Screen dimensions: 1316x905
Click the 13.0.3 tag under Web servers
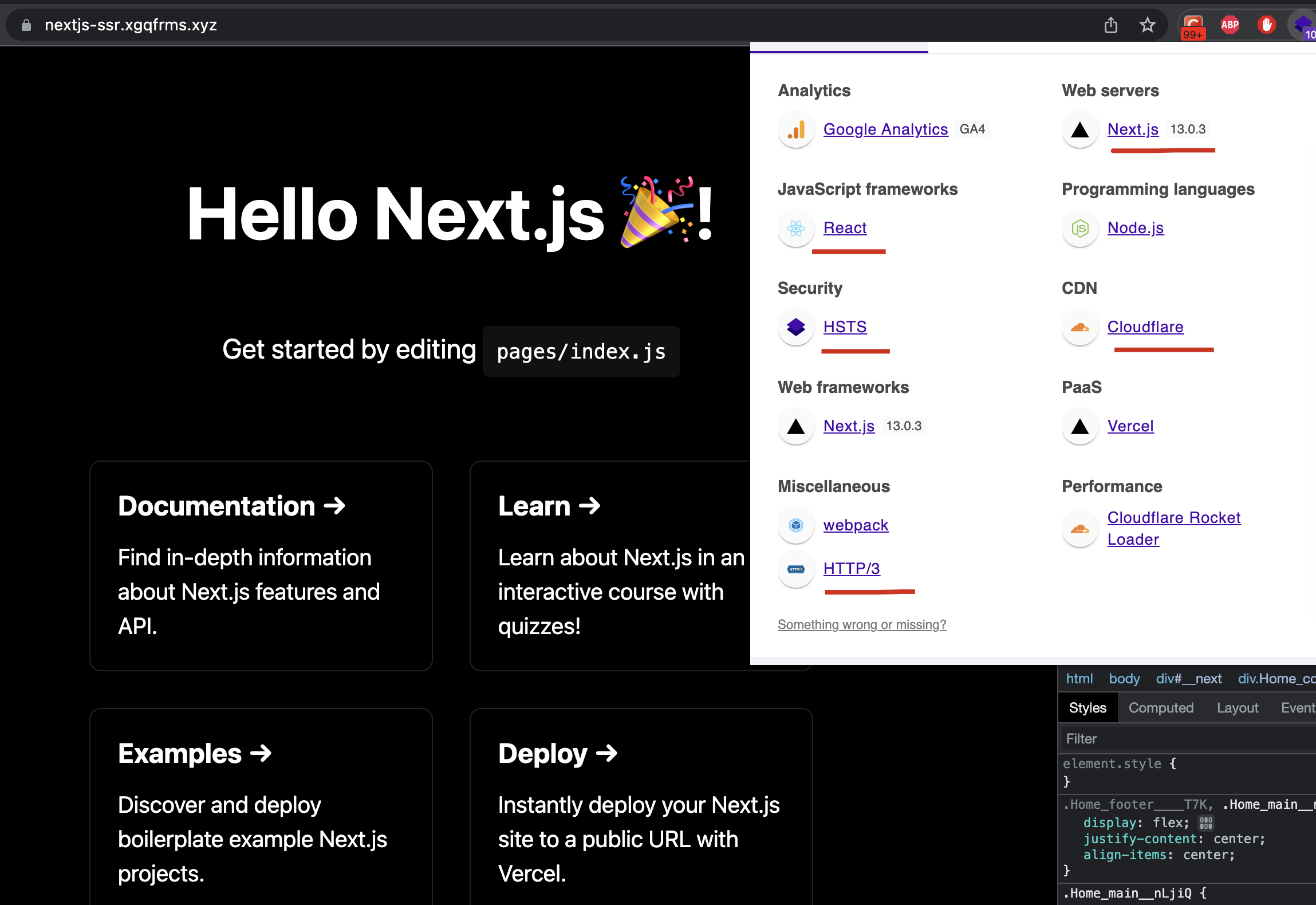coord(1188,129)
